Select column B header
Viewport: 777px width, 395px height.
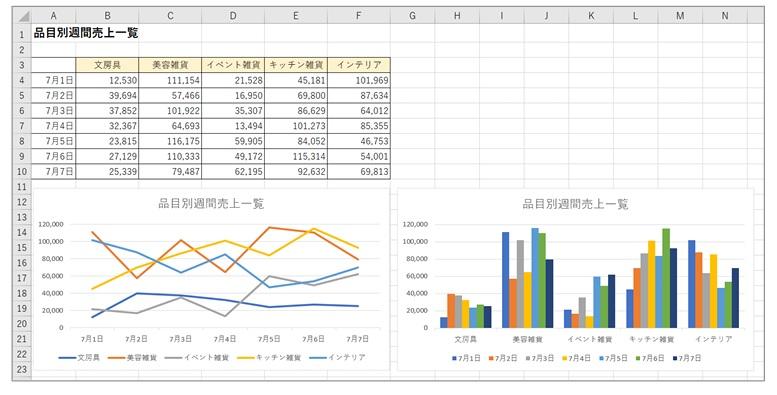click(x=108, y=16)
